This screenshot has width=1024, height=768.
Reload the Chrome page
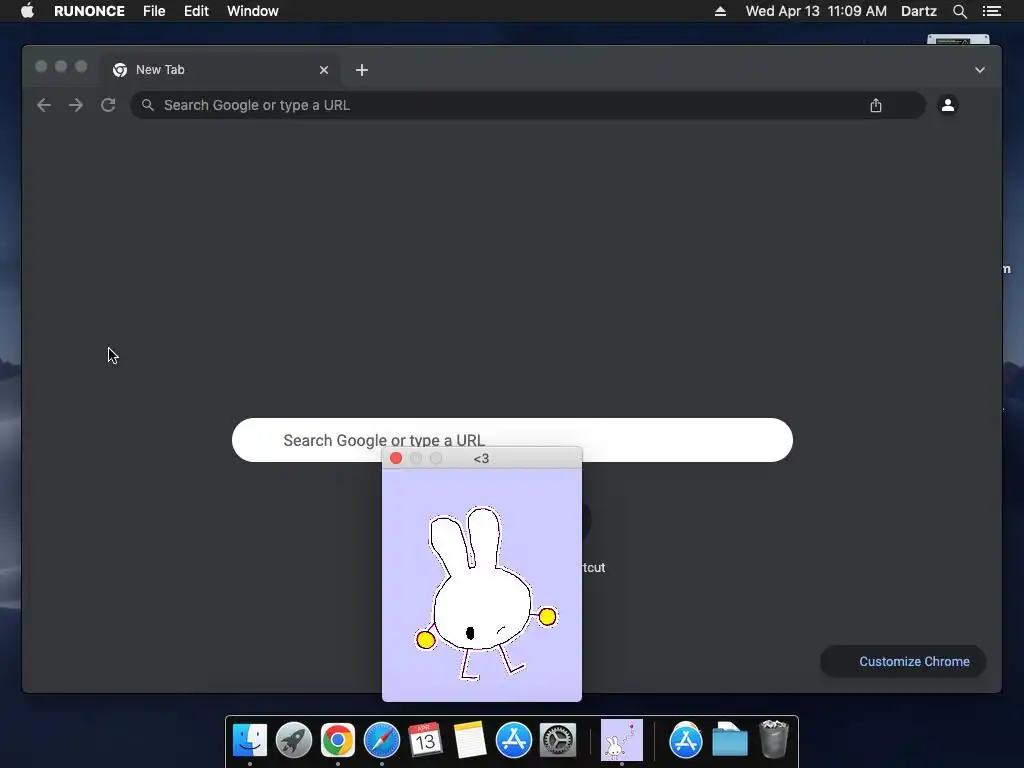[108, 105]
